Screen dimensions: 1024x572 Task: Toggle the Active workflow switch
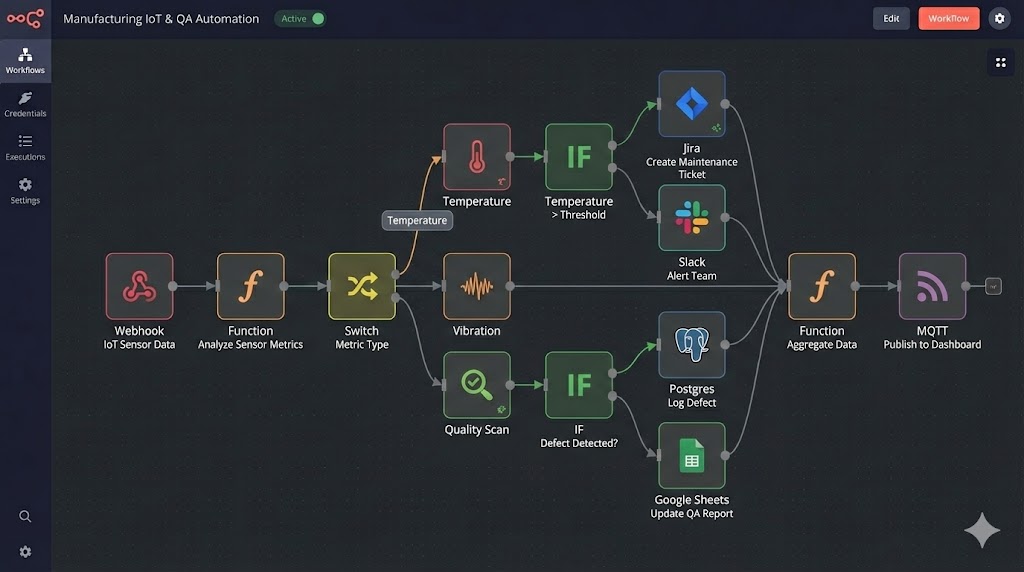317,19
